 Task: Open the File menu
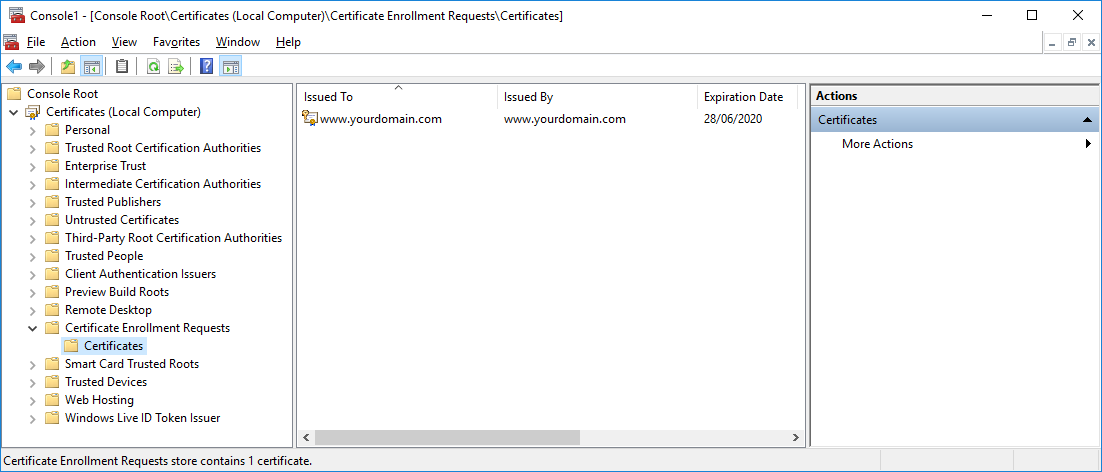pyautogui.click(x=36, y=42)
